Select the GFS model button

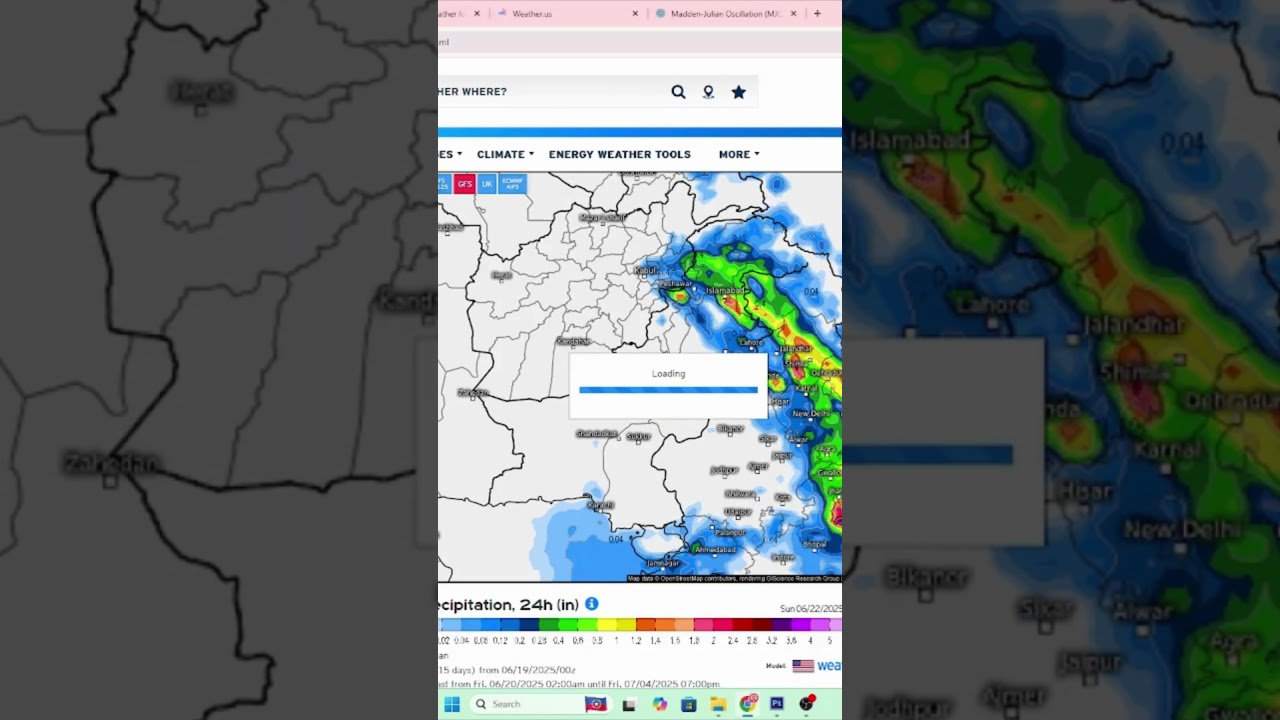click(x=464, y=184)
